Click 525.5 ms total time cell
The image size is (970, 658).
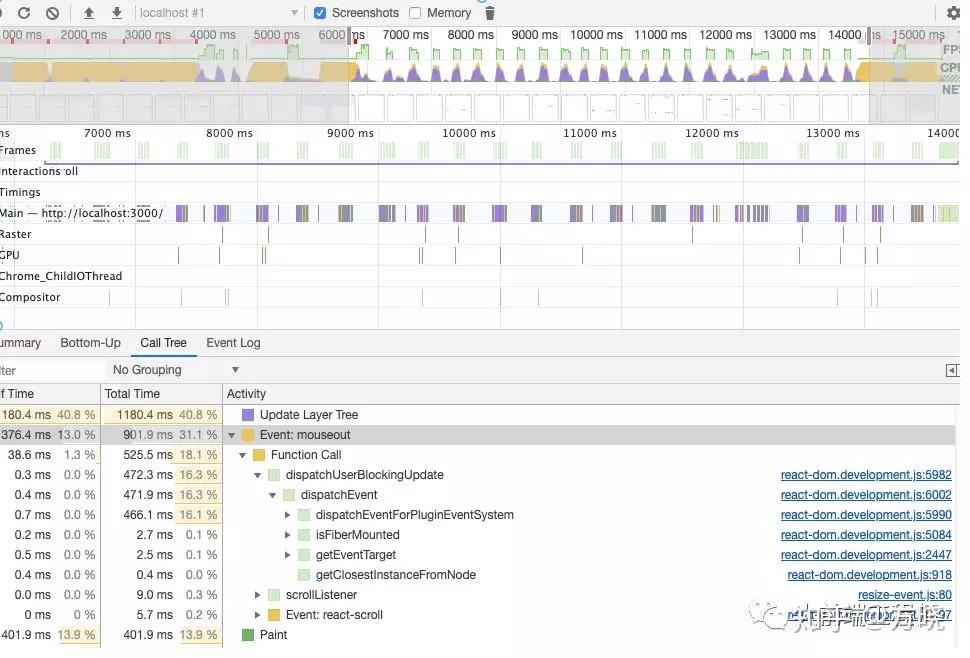pos(161,455)
